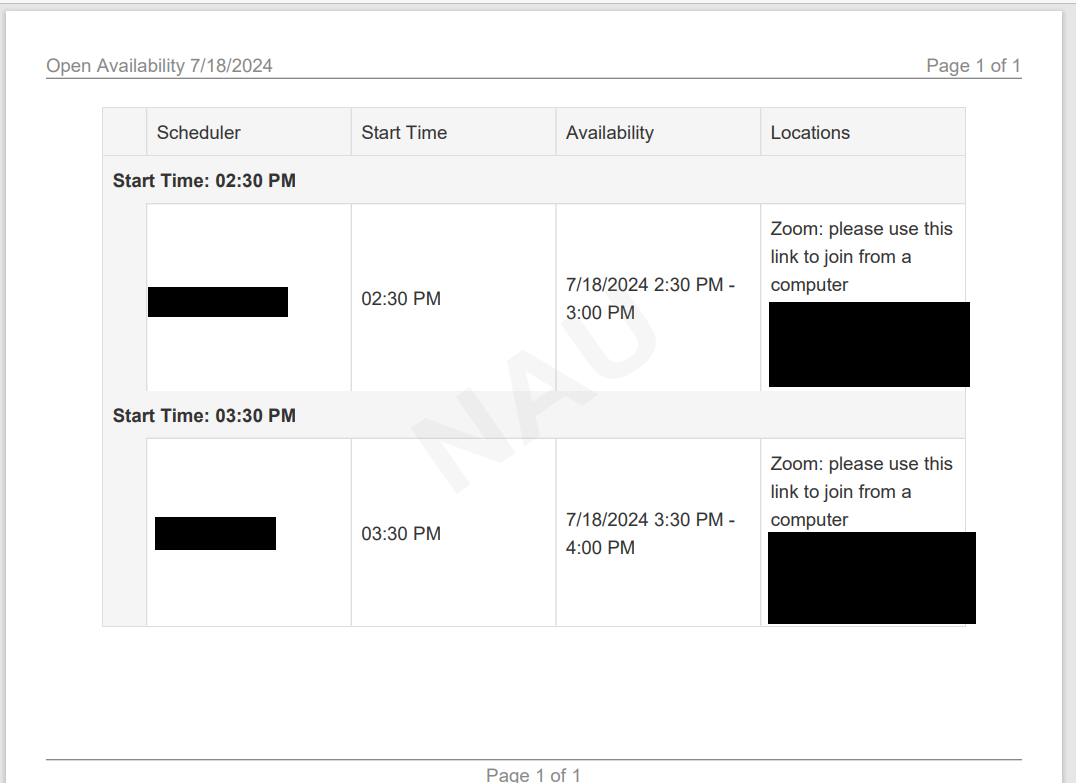
Task: Click the 2:30 PM - 3:00 PM availability cell
Action: 650,299
